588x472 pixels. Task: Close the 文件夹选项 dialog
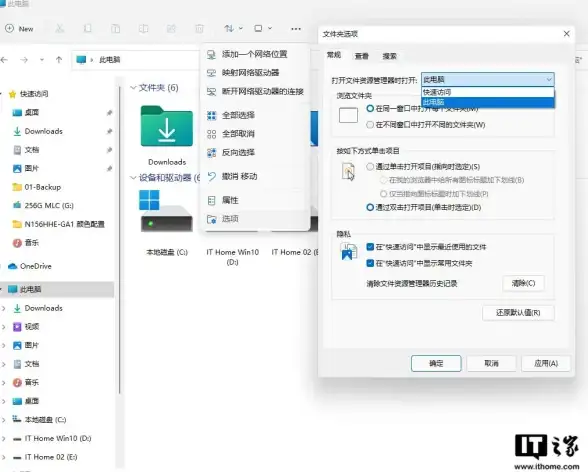coord(567,34)
